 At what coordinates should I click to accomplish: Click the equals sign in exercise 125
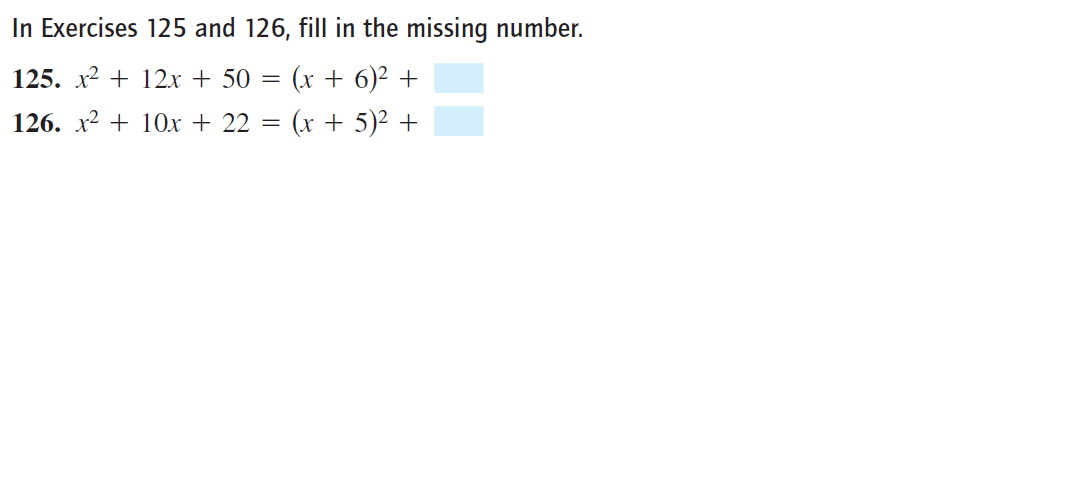coord(271,82)
